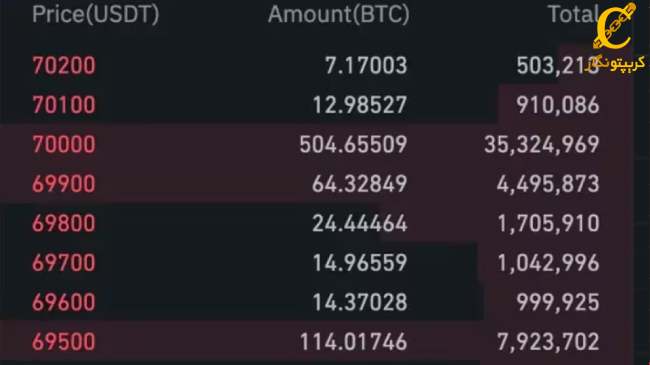Select the 70000 ask price
The image size is (650, 365).
click(x=64, y=144)
